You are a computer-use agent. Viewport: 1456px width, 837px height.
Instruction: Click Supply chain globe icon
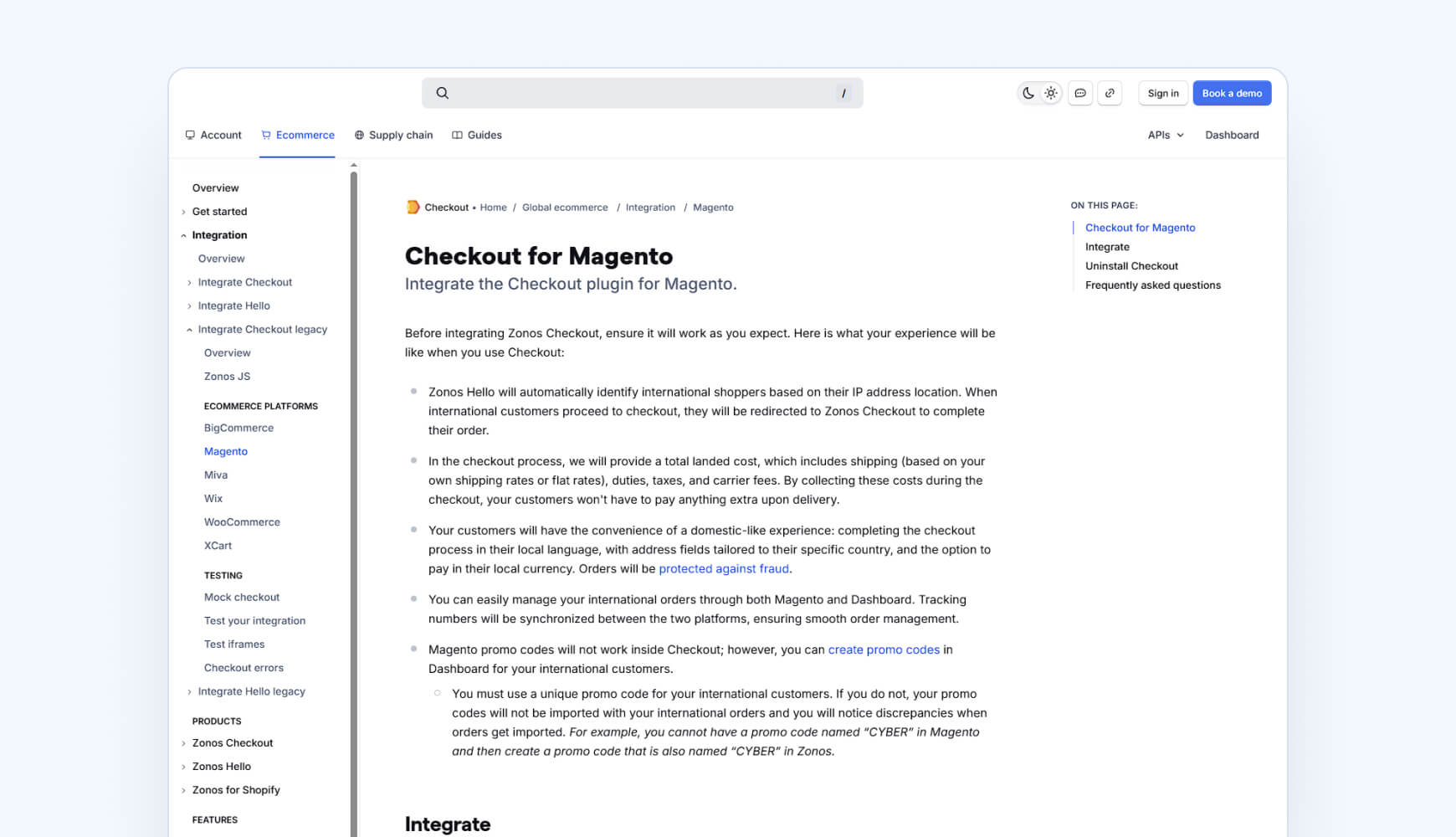(x=359, y=135)
